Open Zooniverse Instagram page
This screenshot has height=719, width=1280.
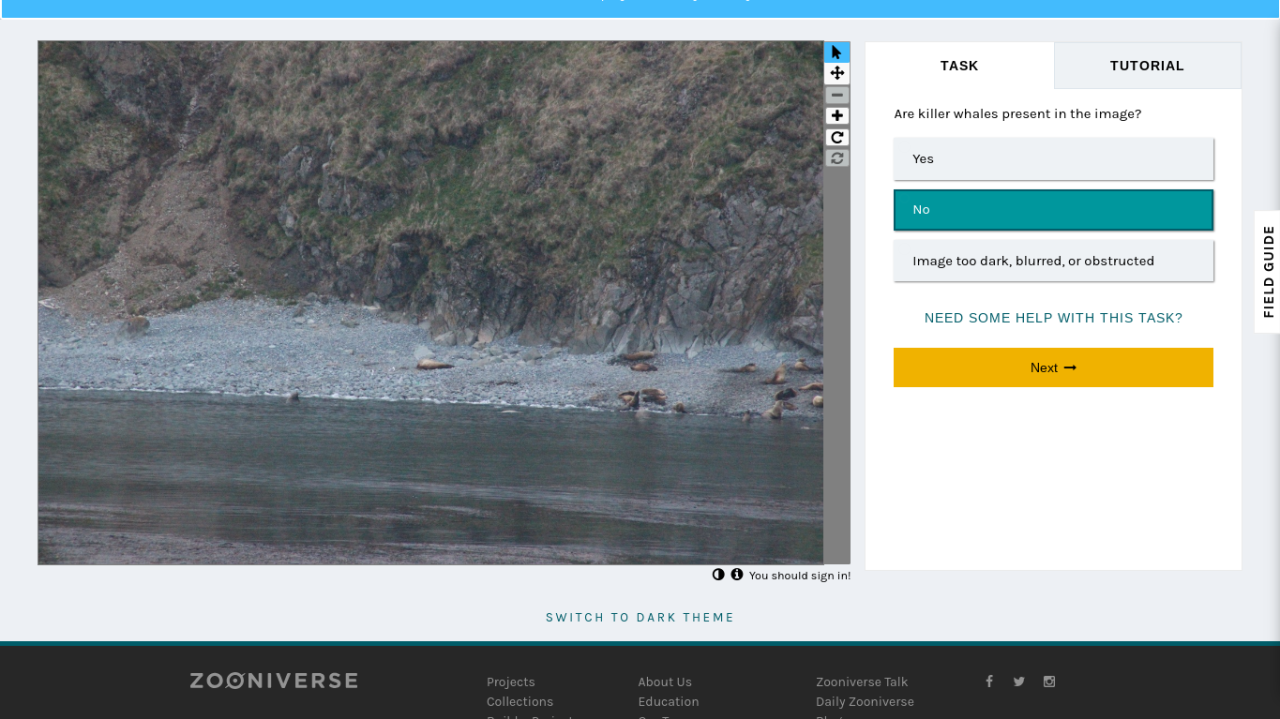coord(1049,681)
